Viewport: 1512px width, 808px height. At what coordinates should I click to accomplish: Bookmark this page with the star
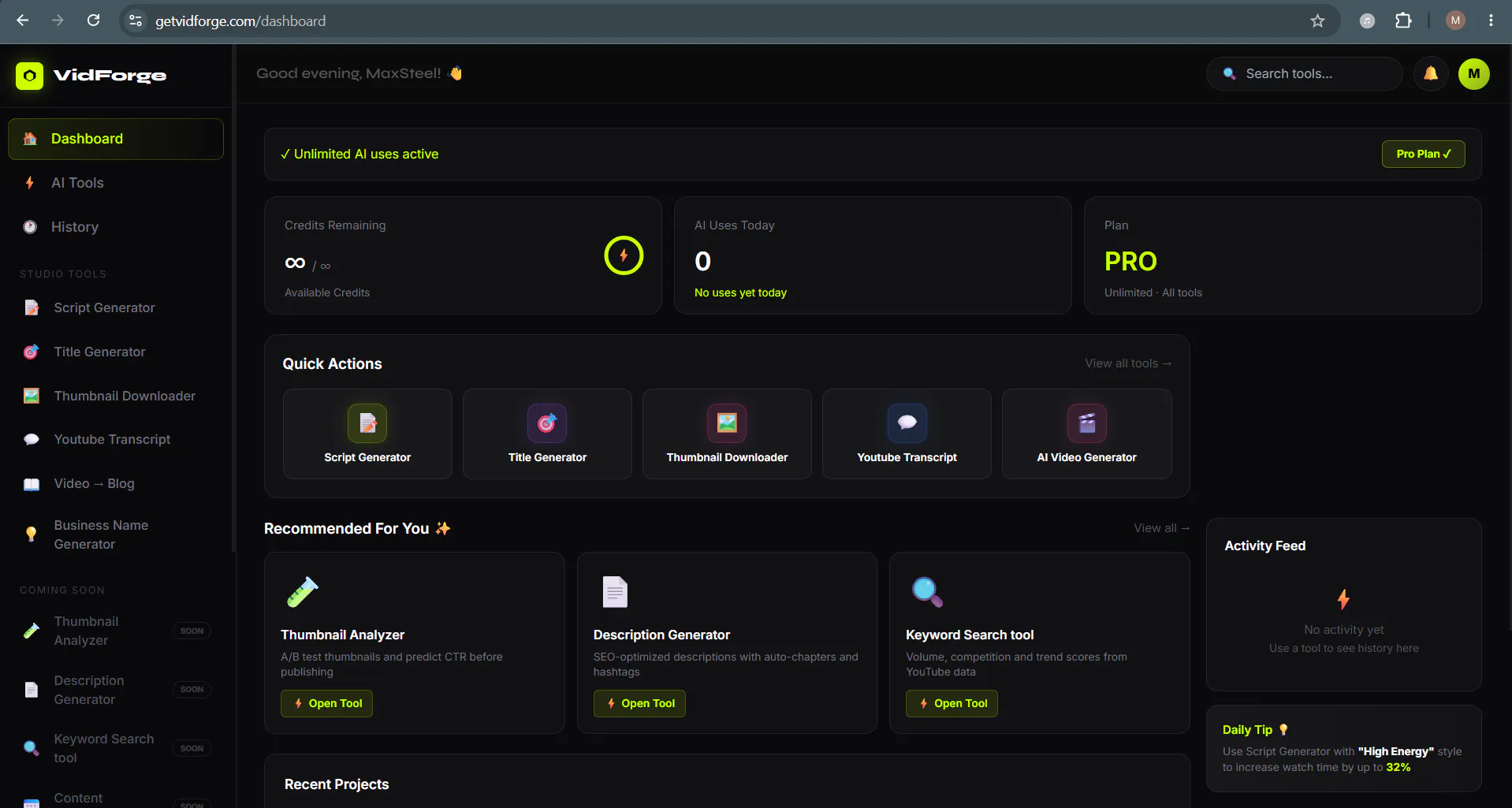click(x=1317, y=21)
